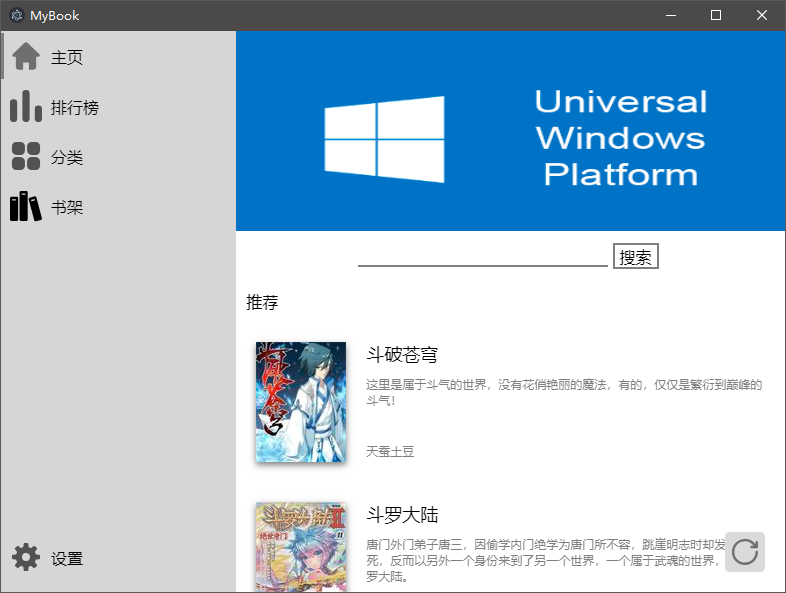Maximize the MyBook window
Screen dimensions: 786x593
point(716,16)
